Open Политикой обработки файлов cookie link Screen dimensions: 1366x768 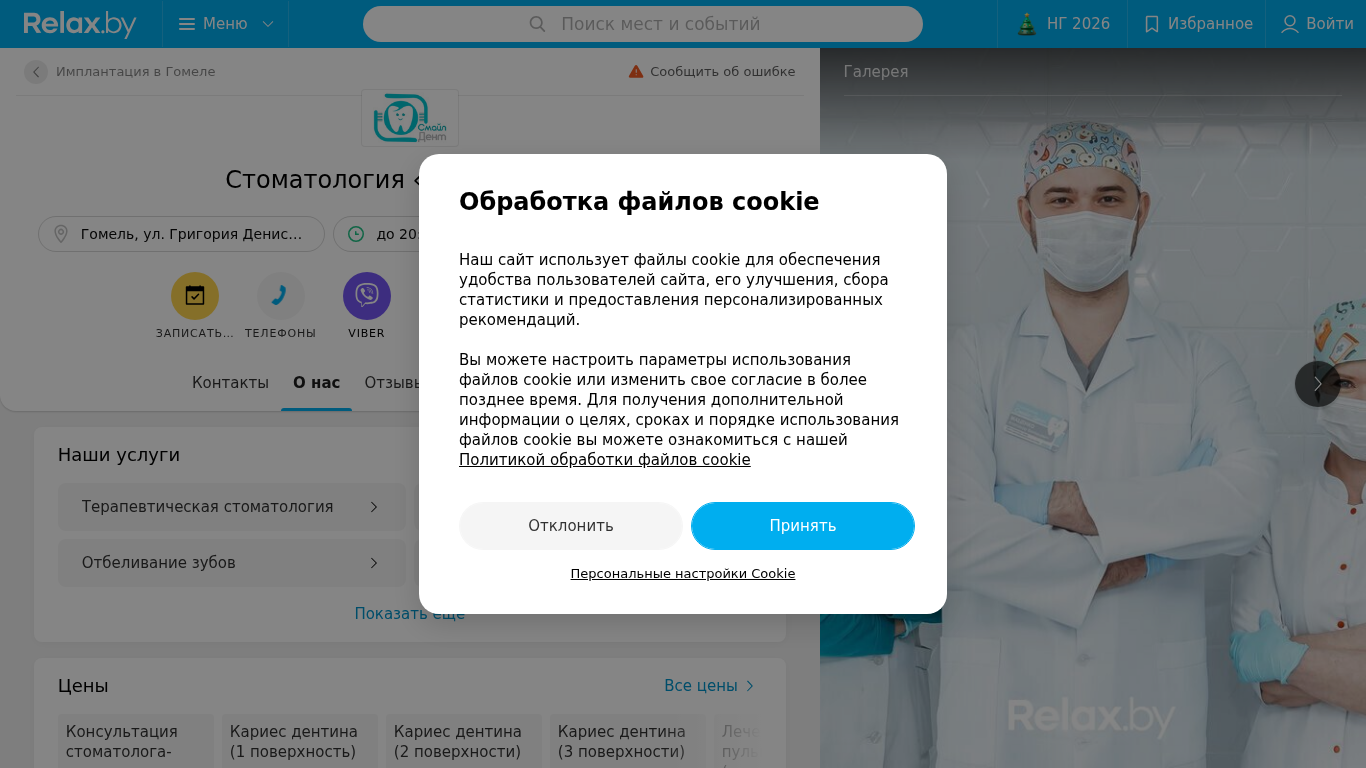point(605,460)
